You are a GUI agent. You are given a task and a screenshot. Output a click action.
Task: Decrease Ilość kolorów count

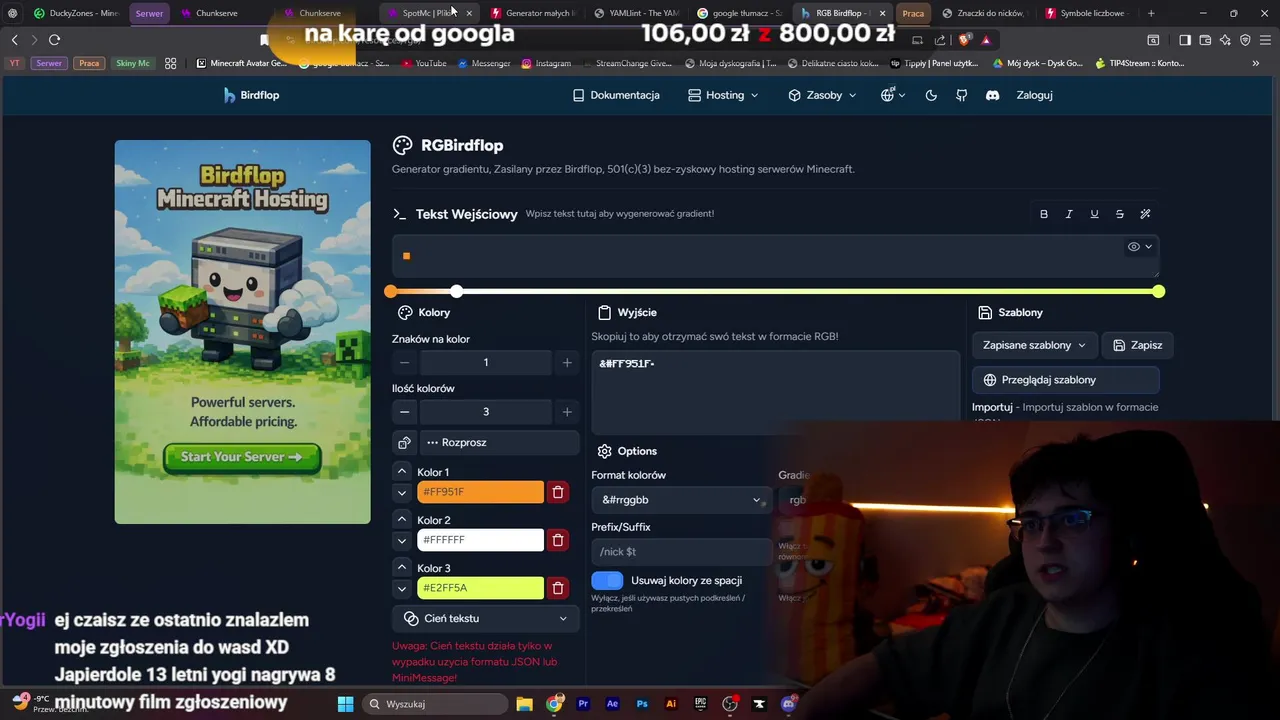tap(404, 411)
